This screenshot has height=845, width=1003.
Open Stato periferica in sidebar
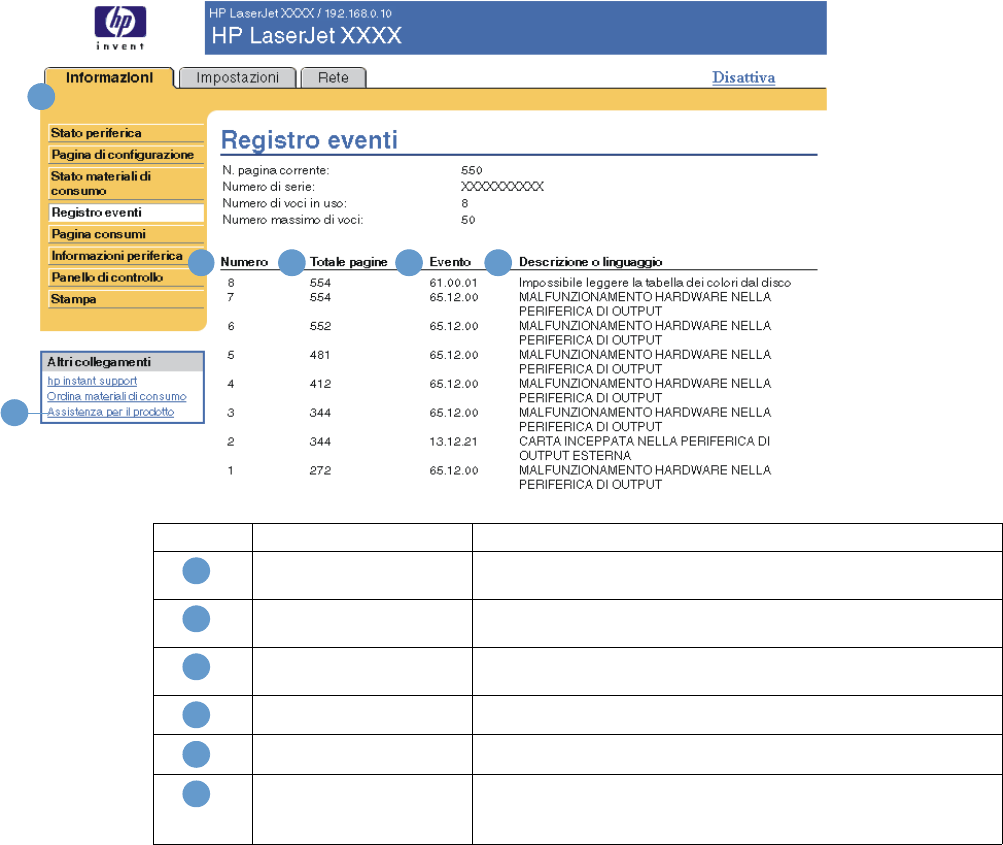tap(125, 133)
